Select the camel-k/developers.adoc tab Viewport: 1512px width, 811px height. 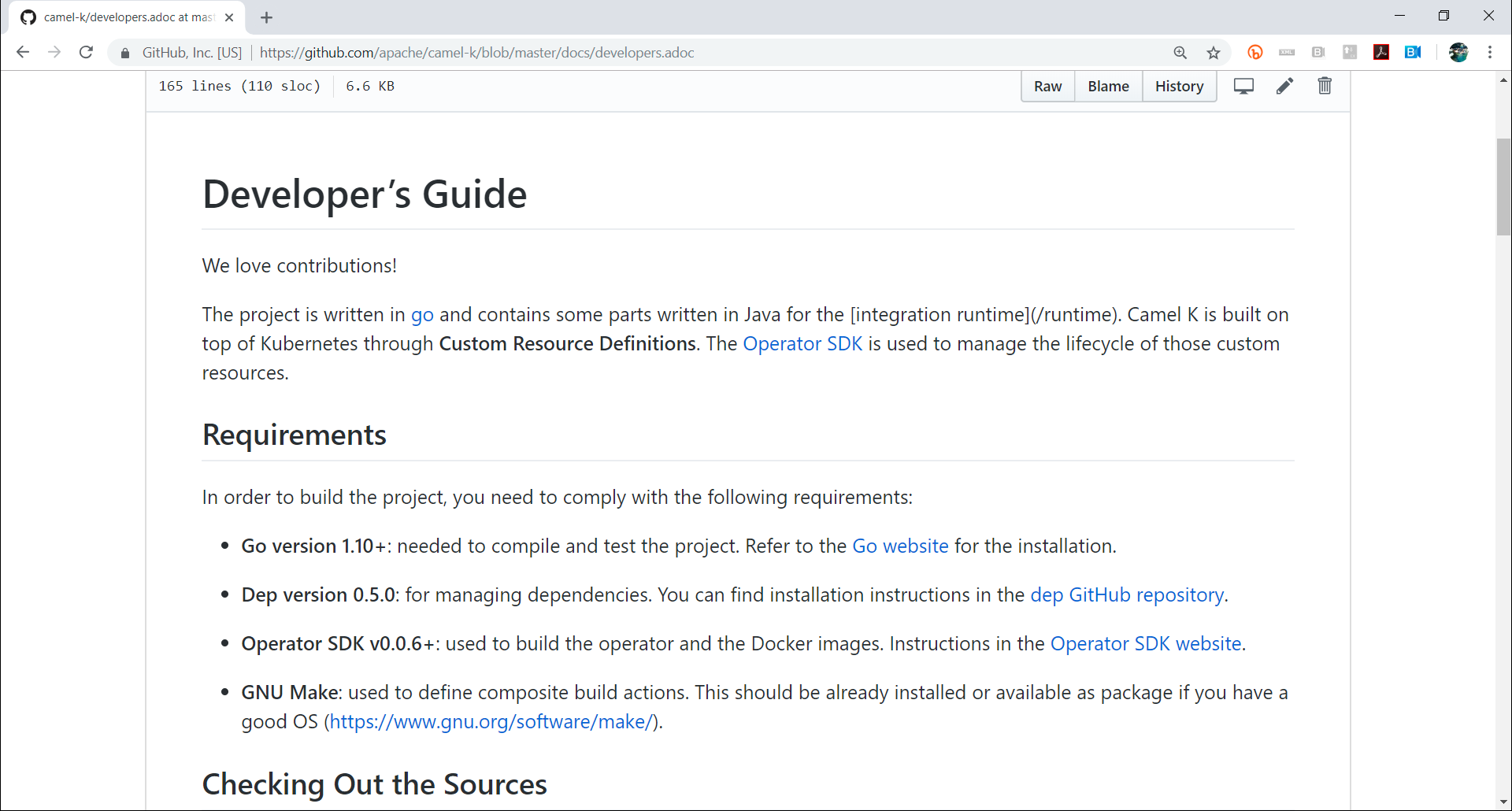pos(128,17)
